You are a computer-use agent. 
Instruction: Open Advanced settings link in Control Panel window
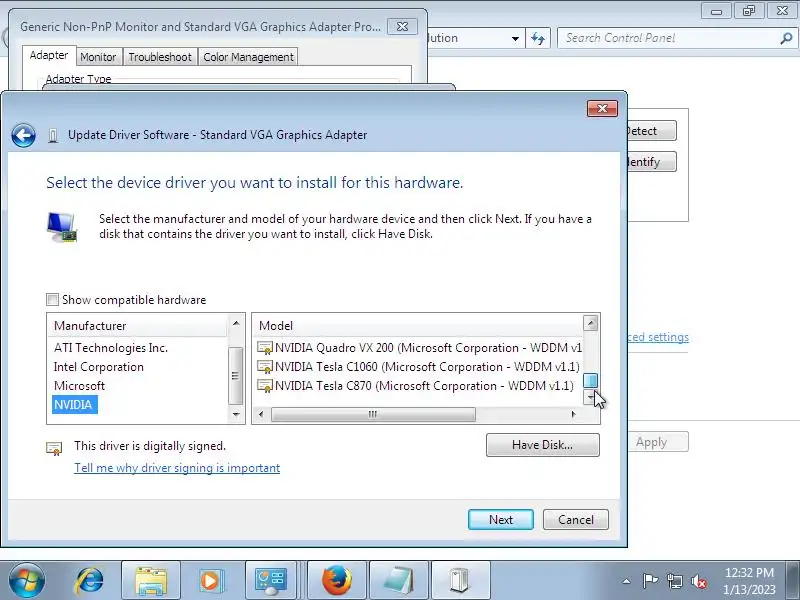click(x=658, y=337)
